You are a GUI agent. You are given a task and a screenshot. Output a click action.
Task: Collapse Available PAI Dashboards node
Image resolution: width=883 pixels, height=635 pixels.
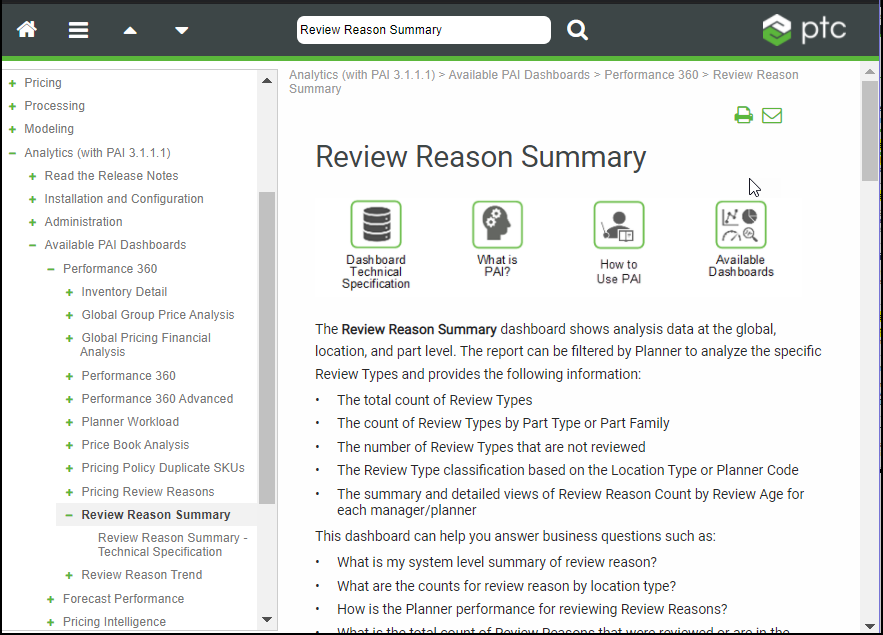(x=33, y=245)
